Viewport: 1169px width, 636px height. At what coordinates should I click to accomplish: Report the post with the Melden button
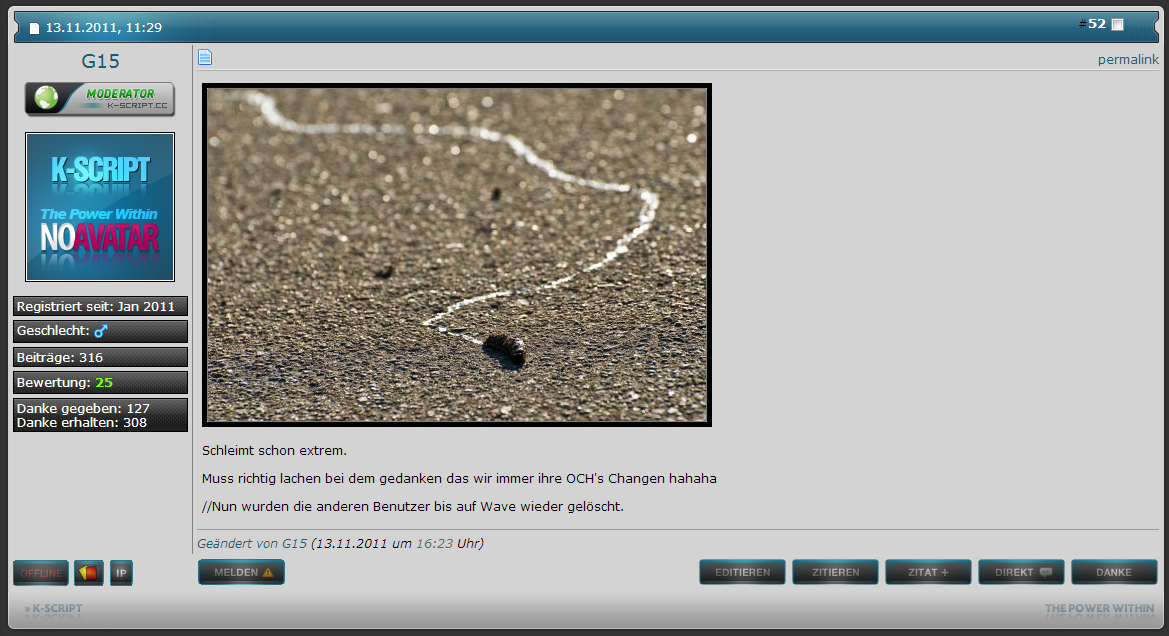click(242, 572)
